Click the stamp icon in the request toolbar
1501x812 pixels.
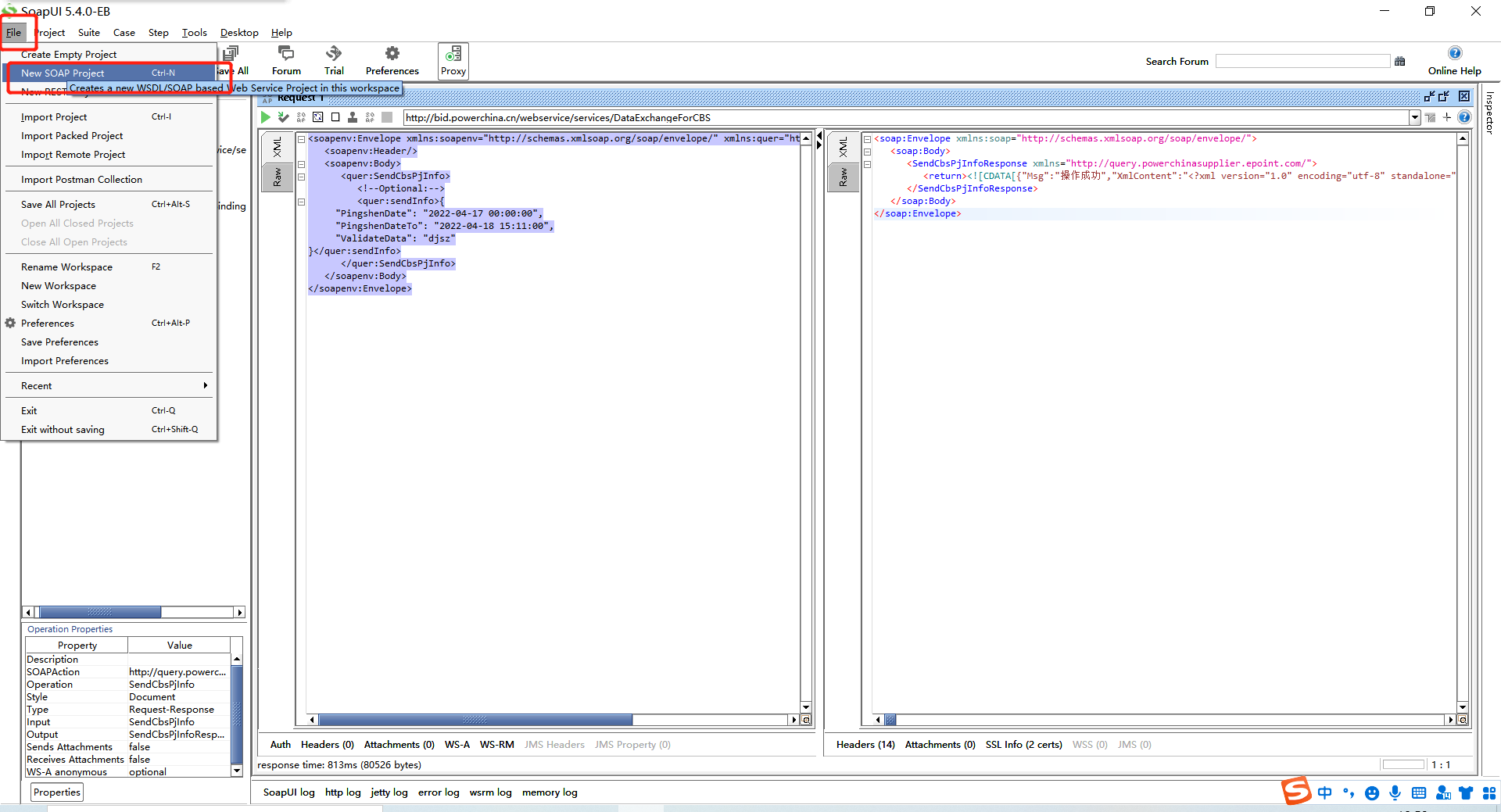353,117
